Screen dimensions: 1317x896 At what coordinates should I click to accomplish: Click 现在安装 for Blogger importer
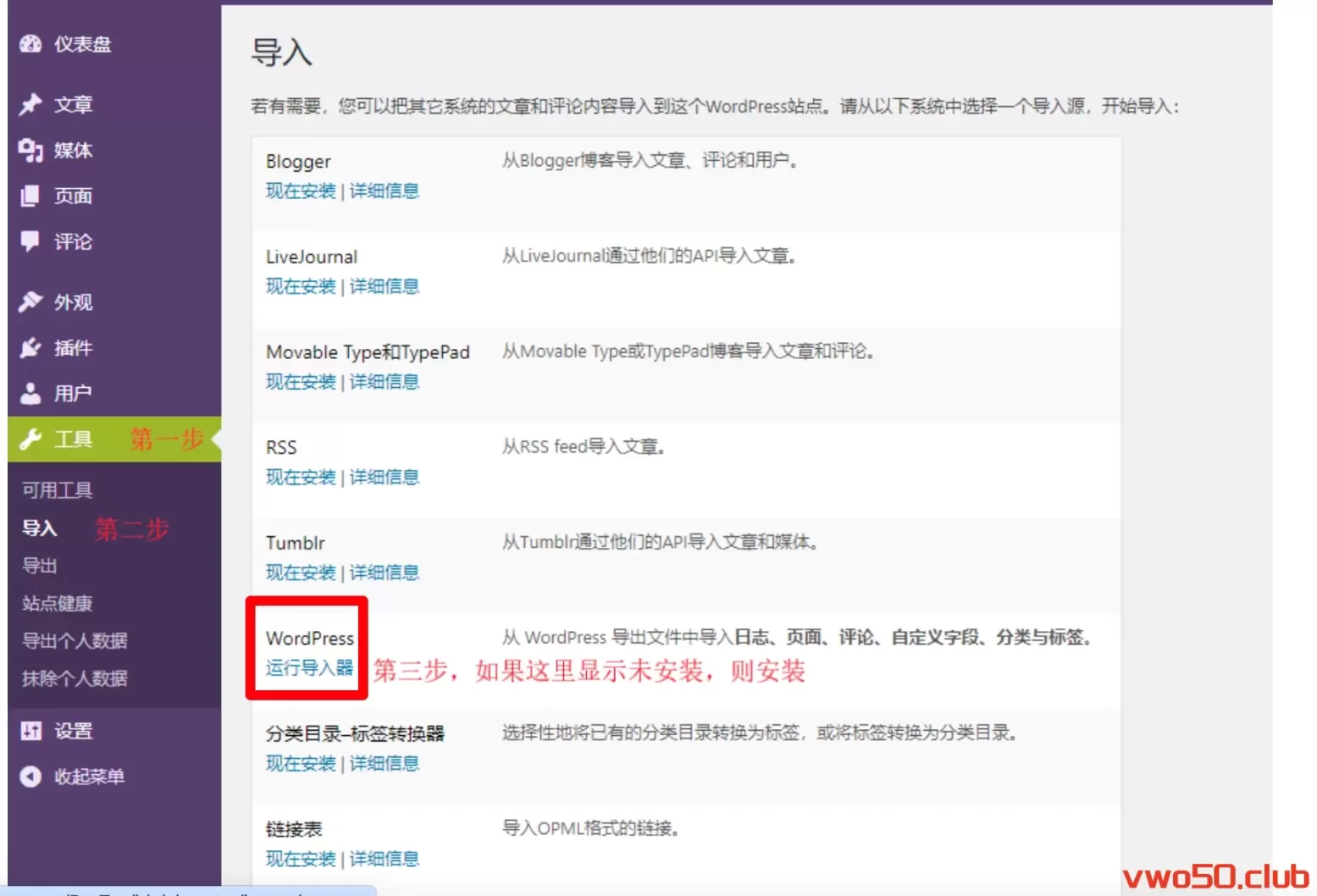click(x=301, y=191)
